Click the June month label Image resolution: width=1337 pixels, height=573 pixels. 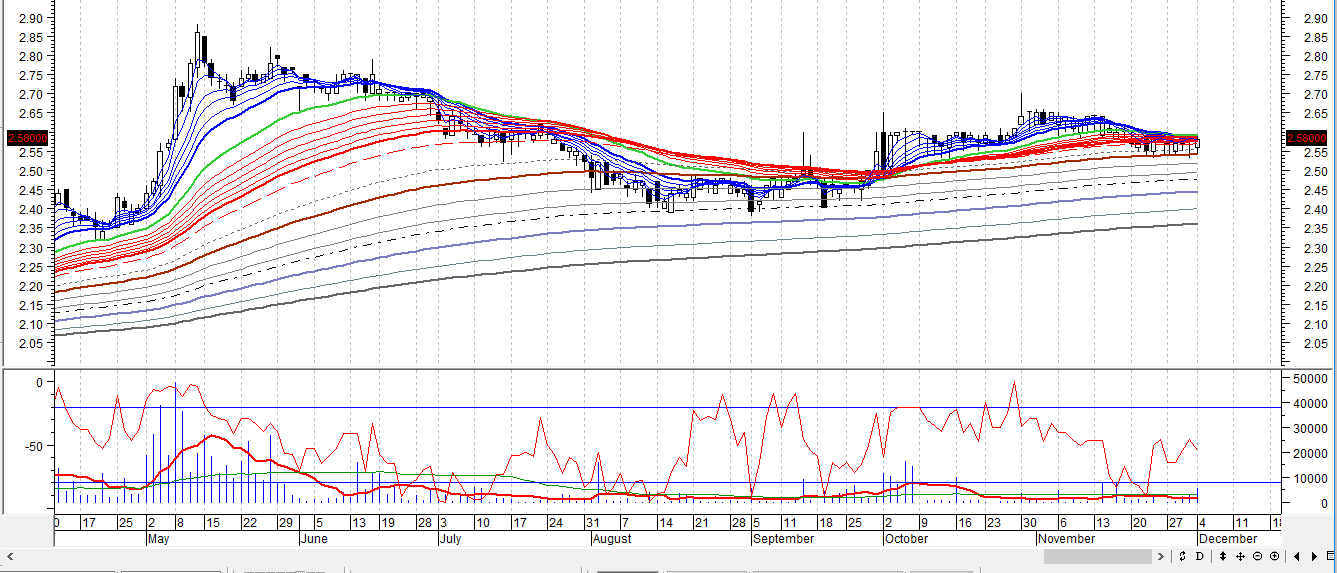(314, 538)
